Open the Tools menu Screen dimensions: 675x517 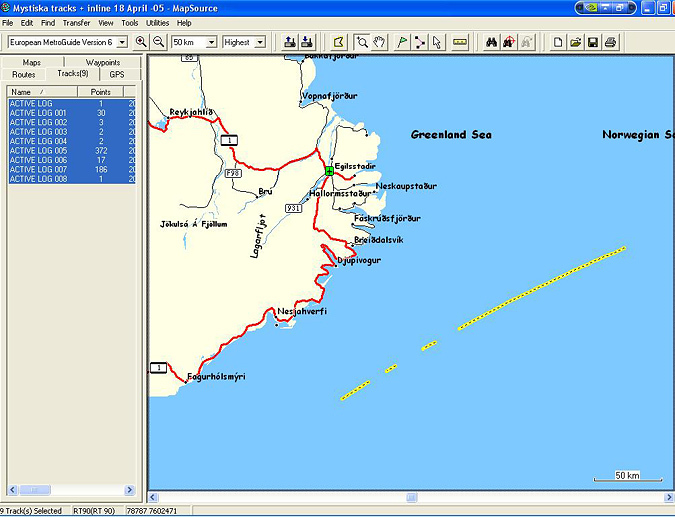coord(130,23)
